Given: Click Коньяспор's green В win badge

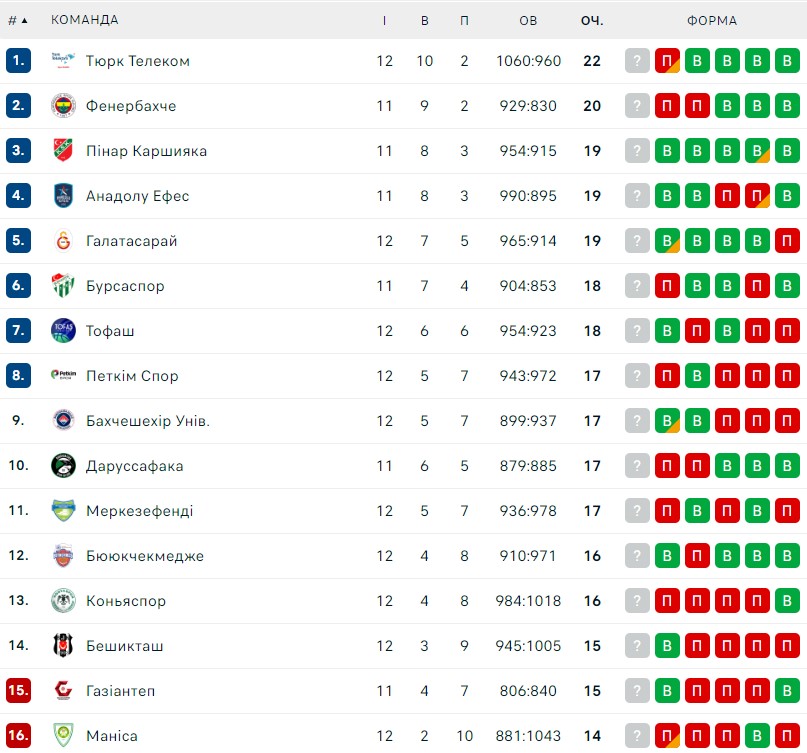Looking at the screenshot, I should coord(787,601).
